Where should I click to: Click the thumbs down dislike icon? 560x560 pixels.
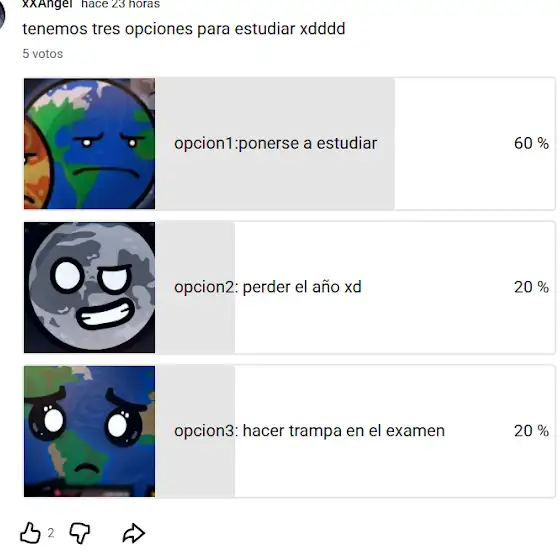(80, 533)
